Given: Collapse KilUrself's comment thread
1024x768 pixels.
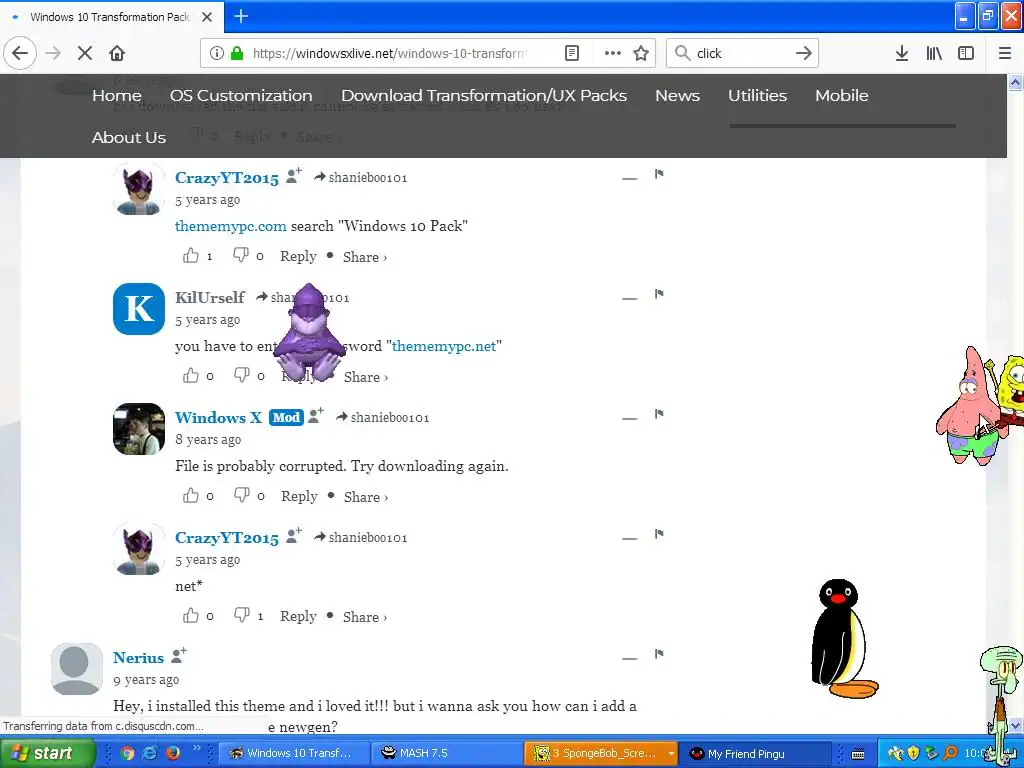Looking at the screenshot, I should click(x=630, y=298).
